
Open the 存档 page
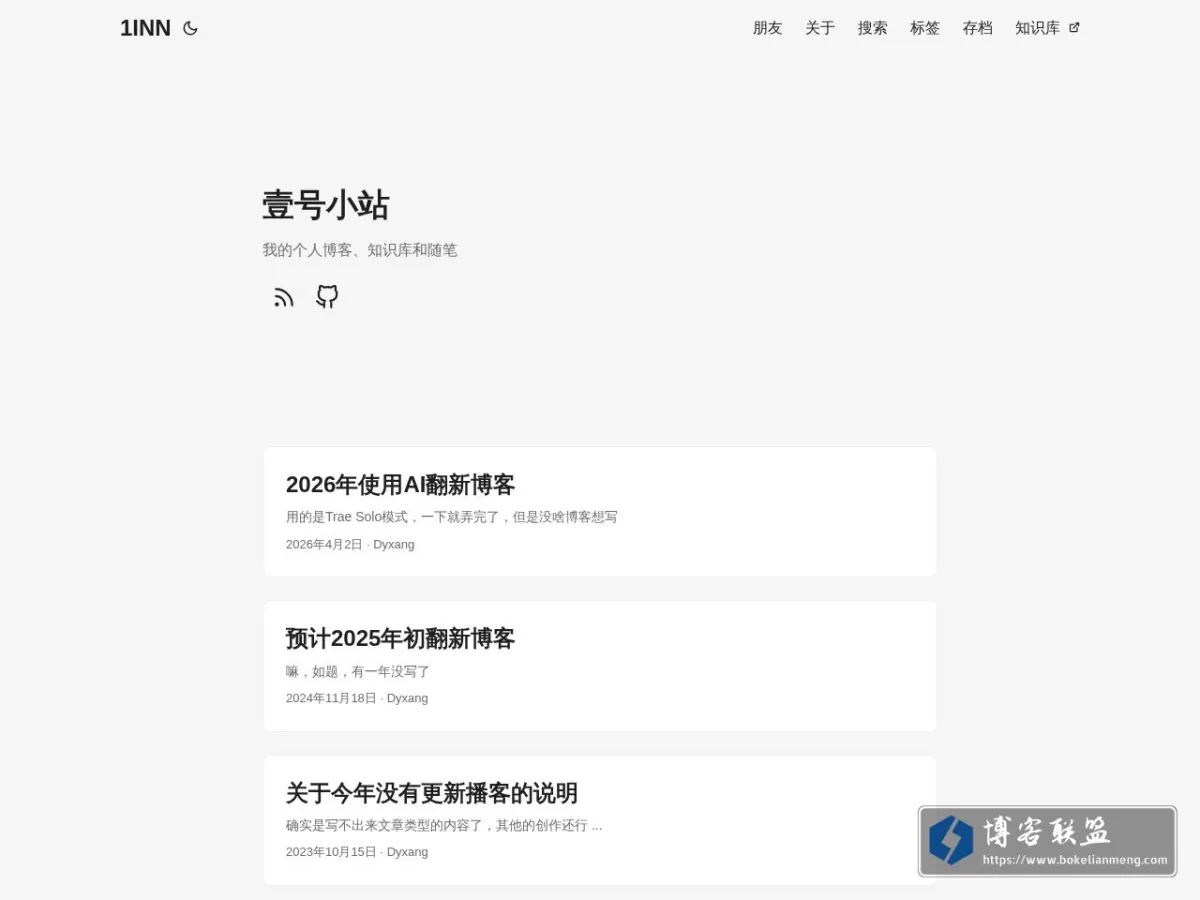tap(977, 28)
